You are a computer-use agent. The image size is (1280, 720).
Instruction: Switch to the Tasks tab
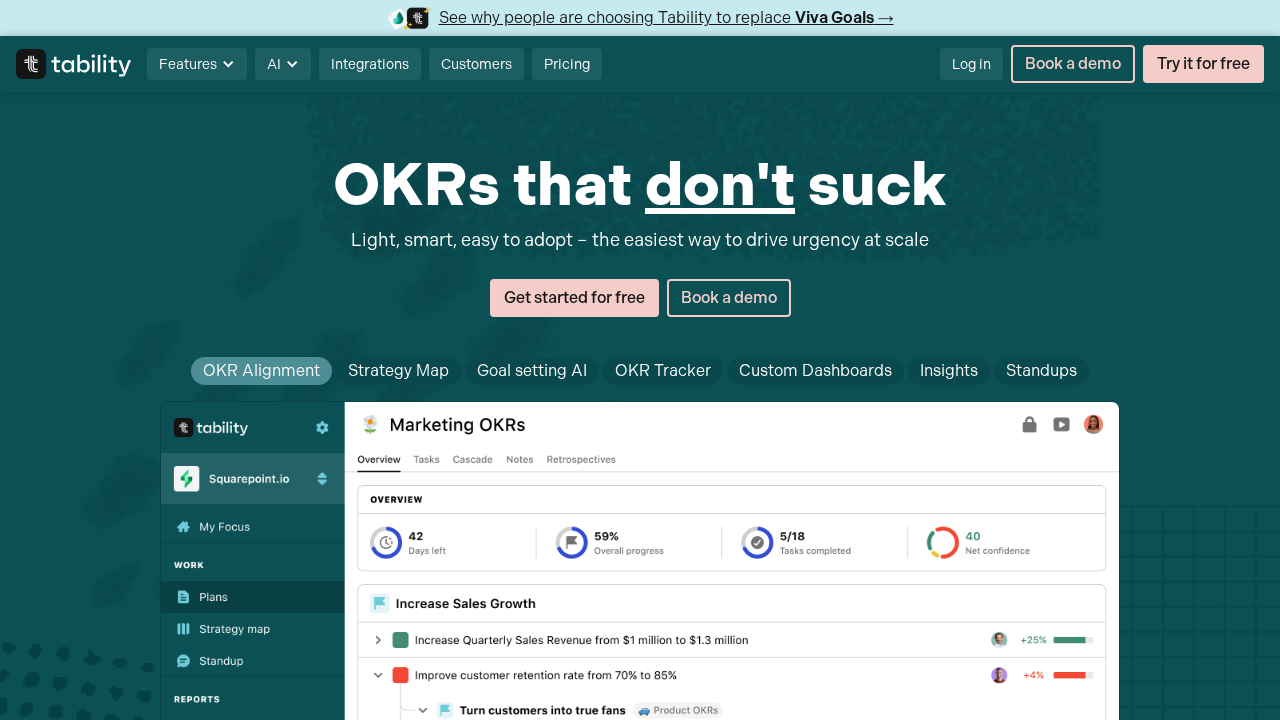pyautogui.click(x=426, y=459)
